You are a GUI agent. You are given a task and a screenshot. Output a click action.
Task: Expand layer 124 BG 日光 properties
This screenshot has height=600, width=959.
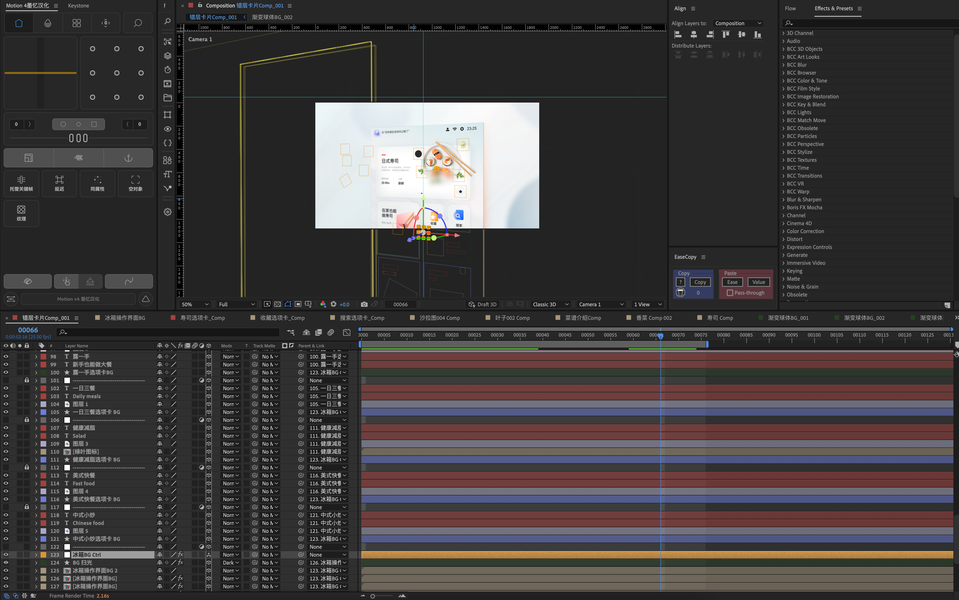point(36,563)
